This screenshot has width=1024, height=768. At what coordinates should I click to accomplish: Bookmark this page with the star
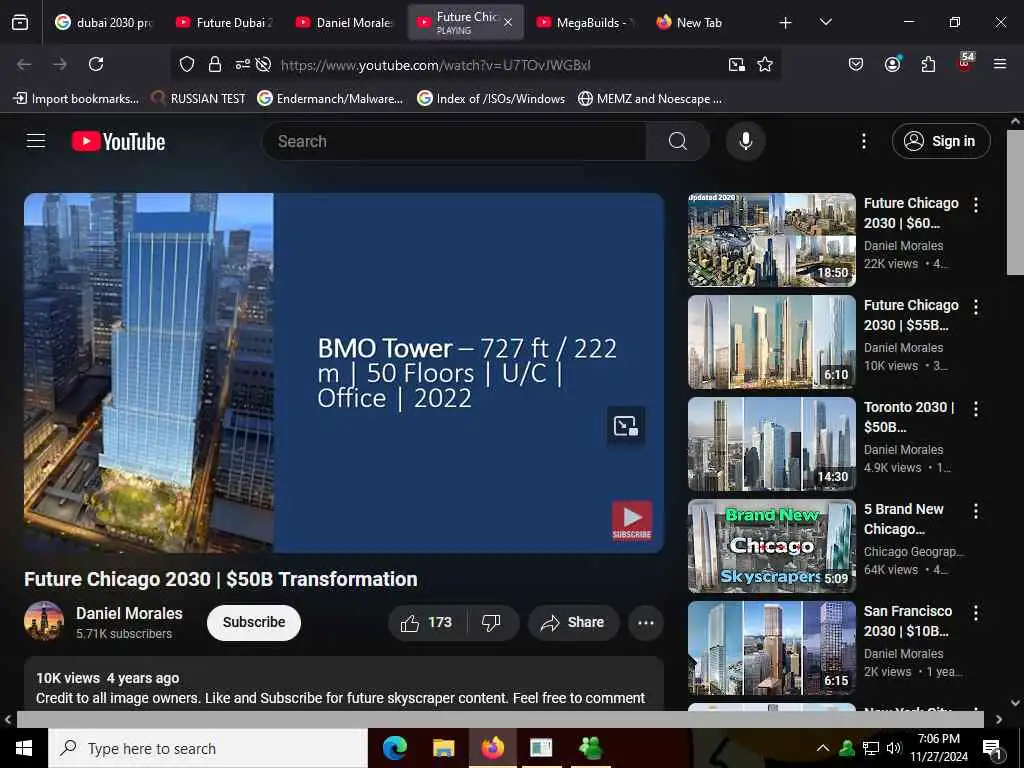(x=765, y=65)
